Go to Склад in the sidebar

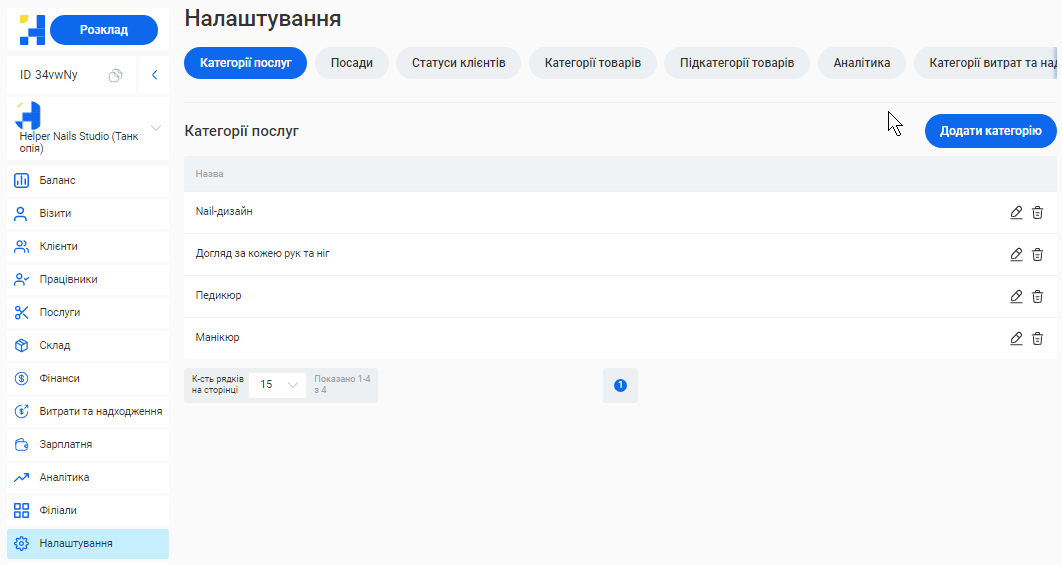54,345
